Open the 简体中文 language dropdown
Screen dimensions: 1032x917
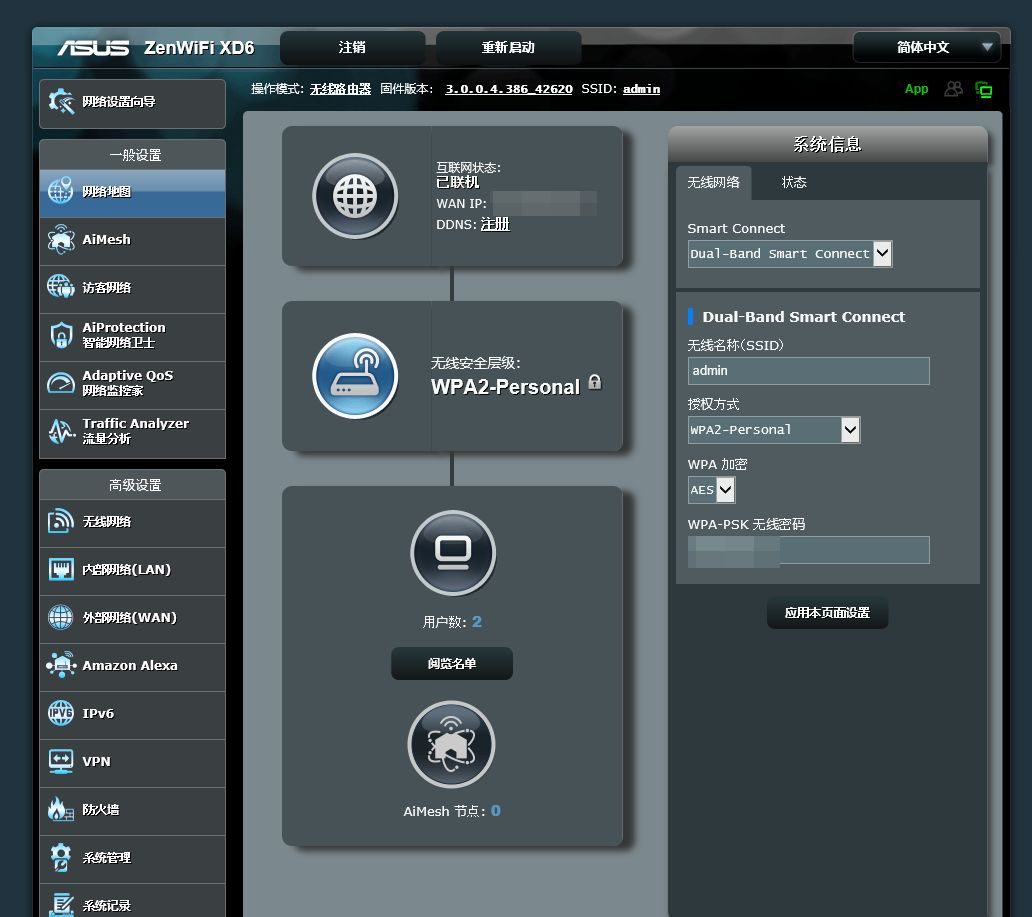coord(927,47)
